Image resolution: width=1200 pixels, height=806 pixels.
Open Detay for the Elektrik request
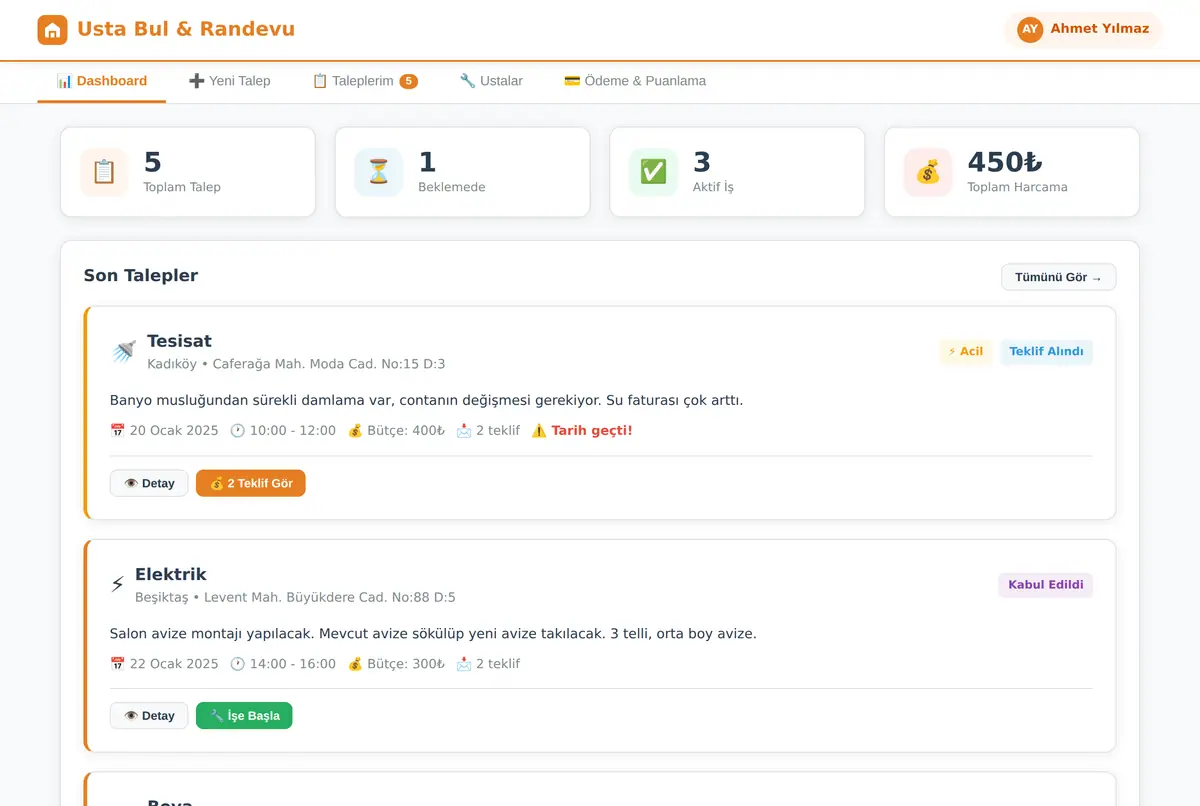coord(149,716)
